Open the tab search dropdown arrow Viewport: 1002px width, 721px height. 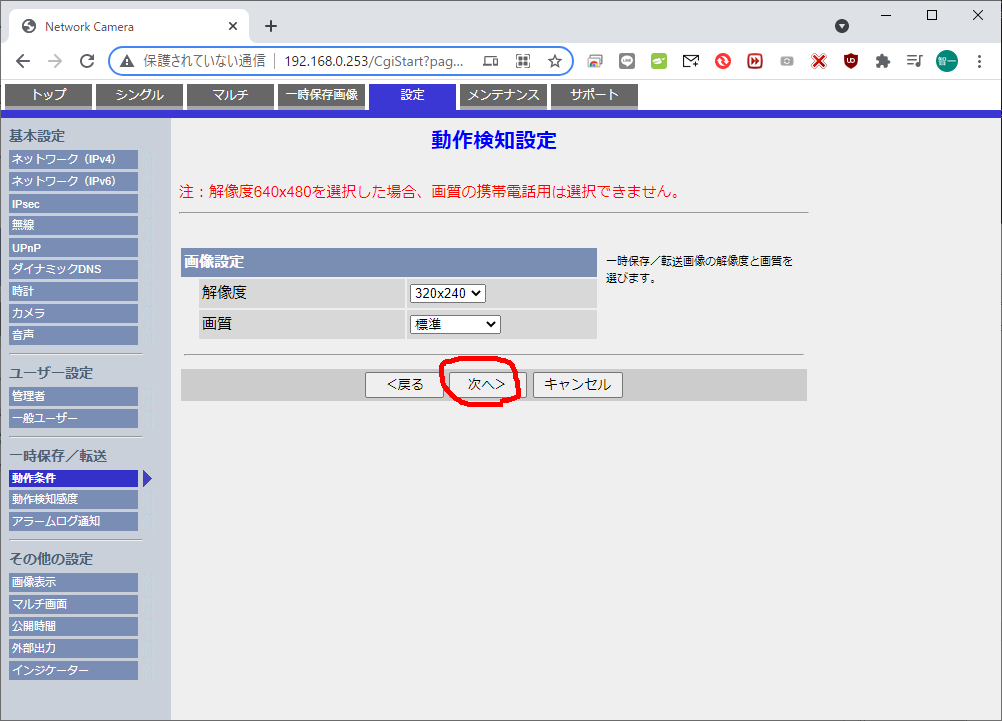[842, 26]
